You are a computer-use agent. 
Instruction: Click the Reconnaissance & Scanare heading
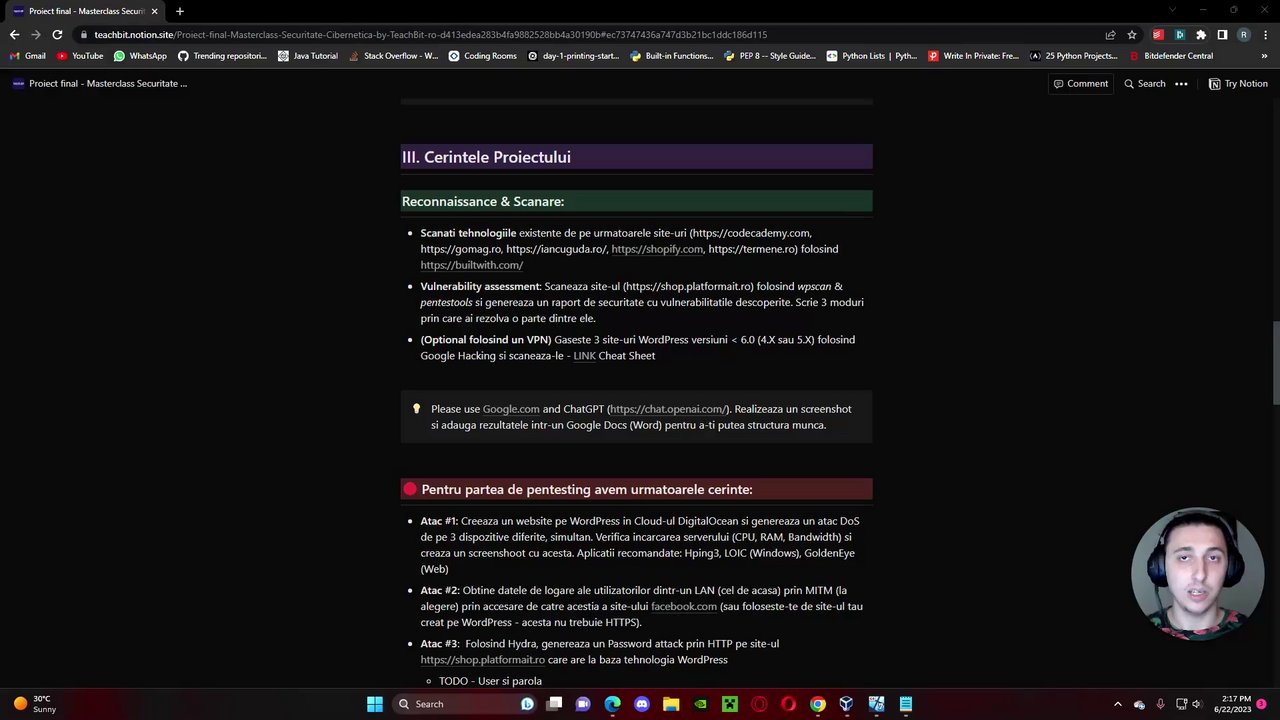[x=483, y=201]
